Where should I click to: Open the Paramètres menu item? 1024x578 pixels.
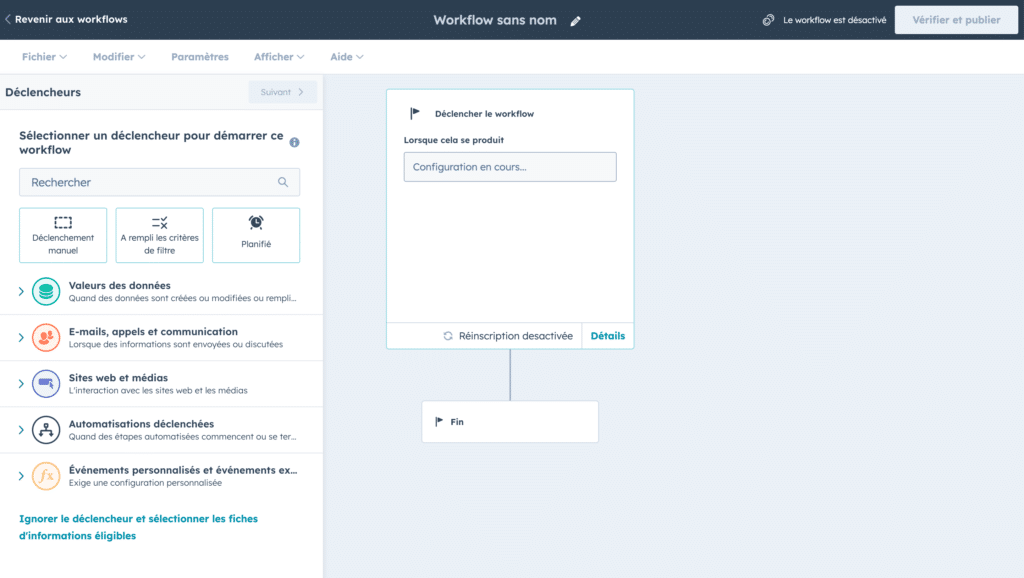coord(199,57)
